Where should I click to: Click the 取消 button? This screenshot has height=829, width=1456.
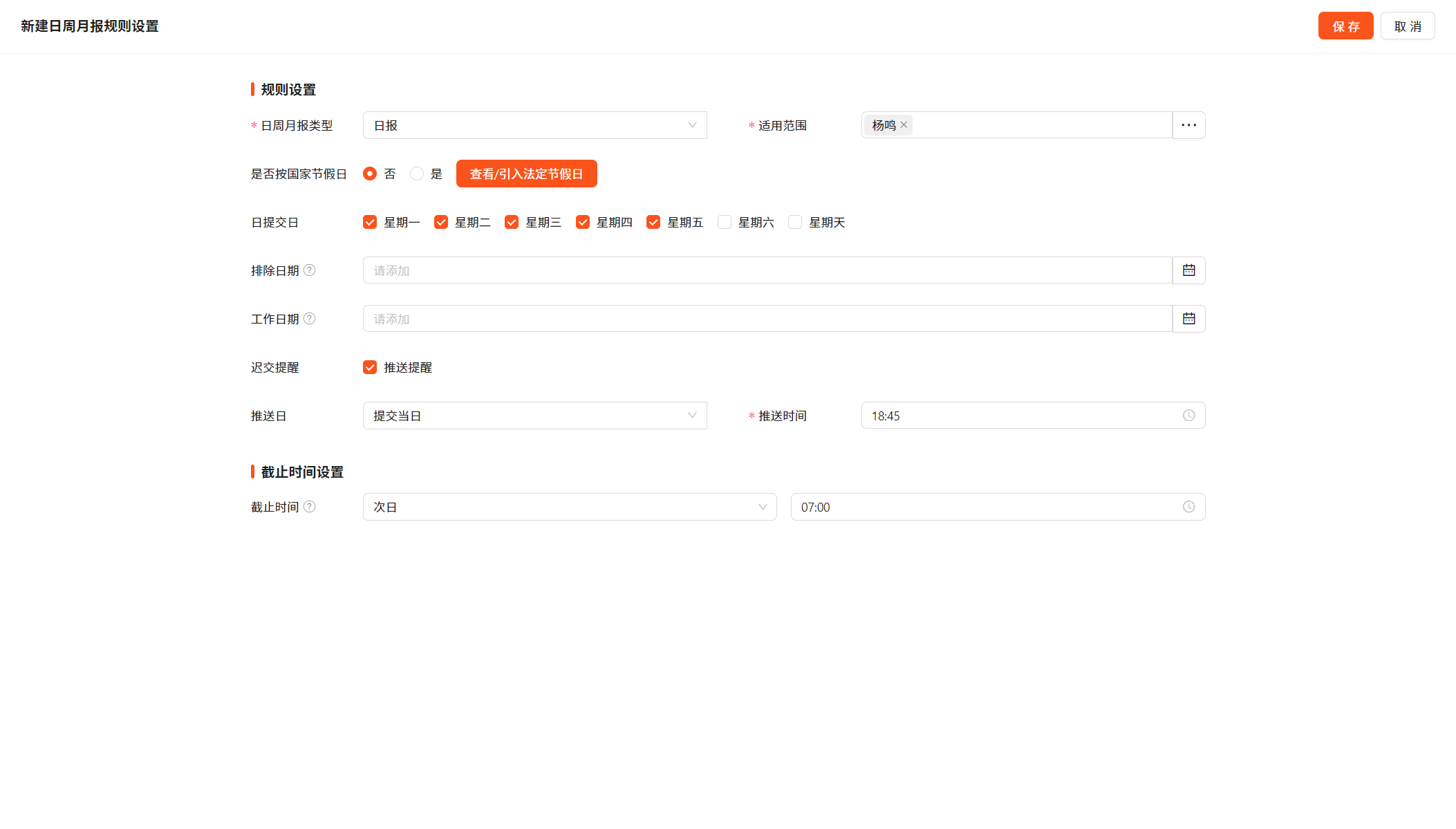coord(1407,26)
